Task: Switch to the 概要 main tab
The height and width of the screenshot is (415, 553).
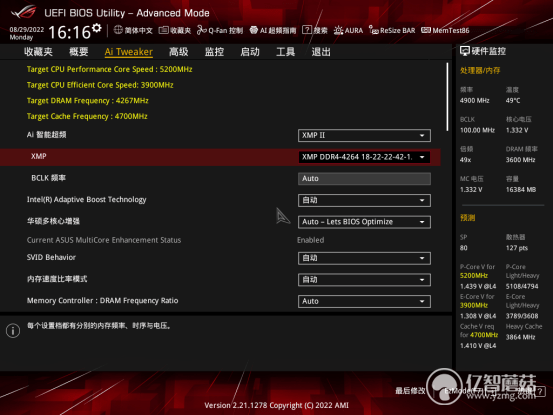Action: 78,52
